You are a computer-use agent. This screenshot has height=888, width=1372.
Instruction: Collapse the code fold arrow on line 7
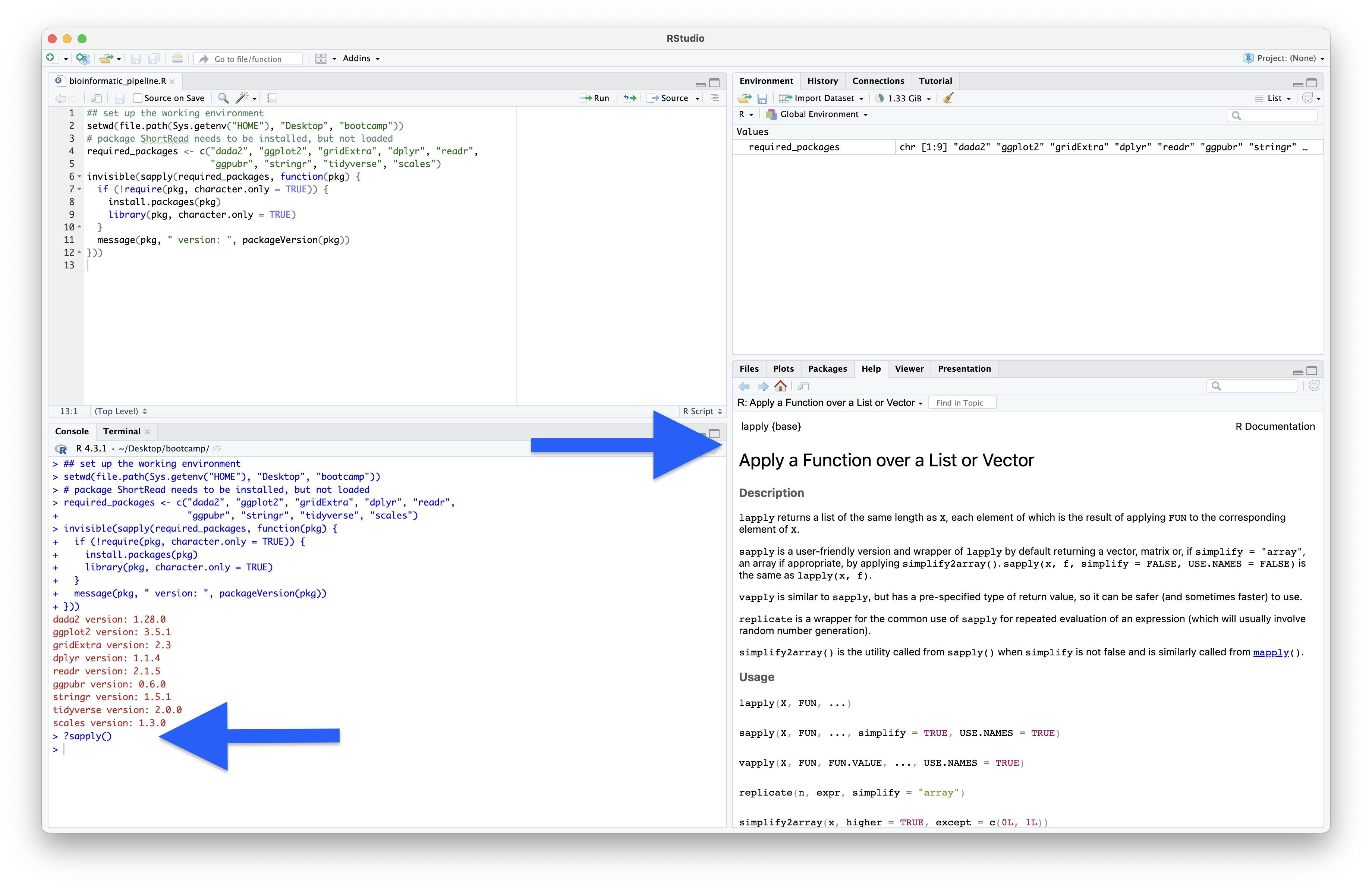(79, 190)
